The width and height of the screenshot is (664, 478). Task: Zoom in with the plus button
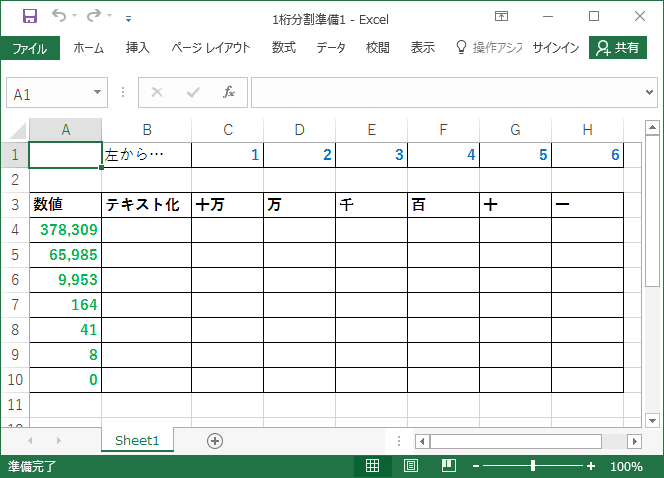coord(591,466)
